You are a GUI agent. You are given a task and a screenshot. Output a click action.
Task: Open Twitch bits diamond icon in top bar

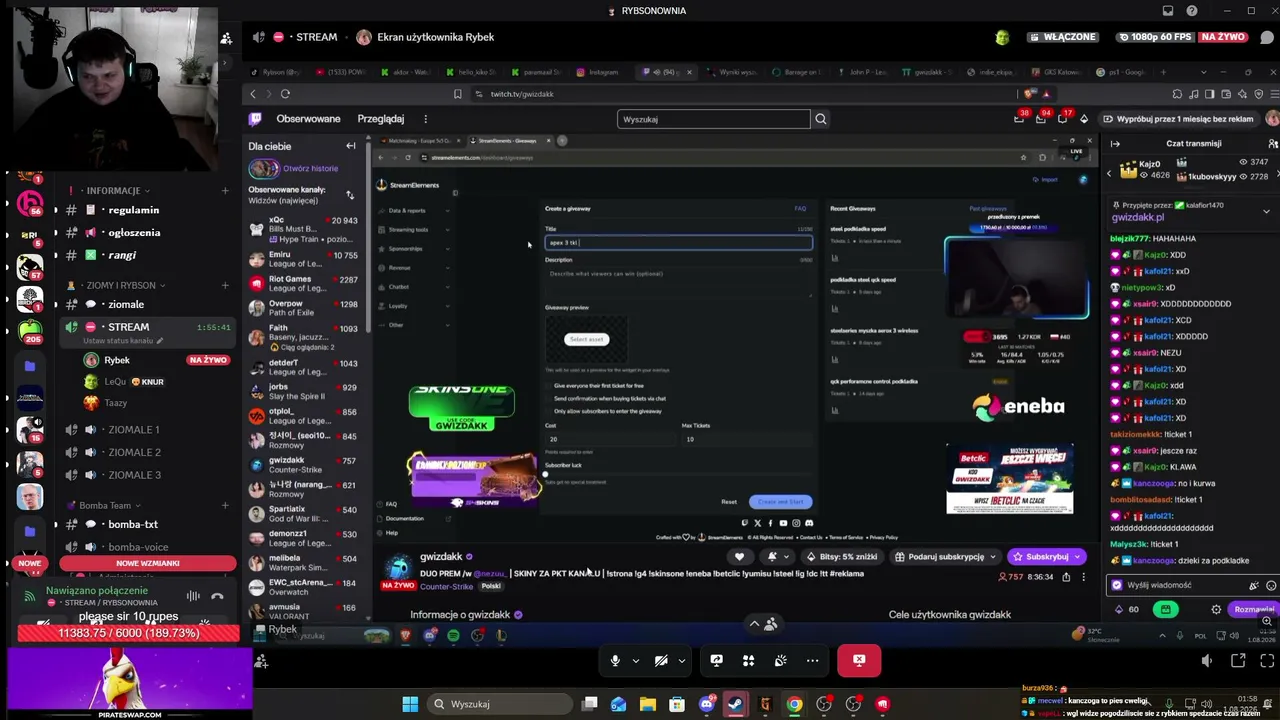[x=1084, y=119]
